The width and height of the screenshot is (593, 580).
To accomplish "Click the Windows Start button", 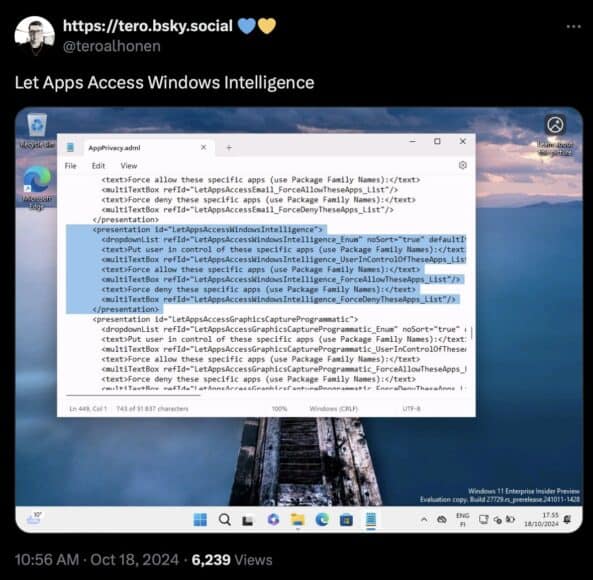I will click(200, 520).
